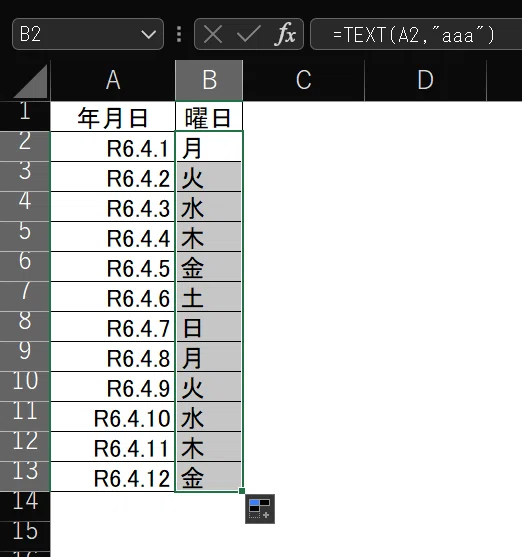Select row 15 header
522x557 pixels.
(x=25, y=536)
